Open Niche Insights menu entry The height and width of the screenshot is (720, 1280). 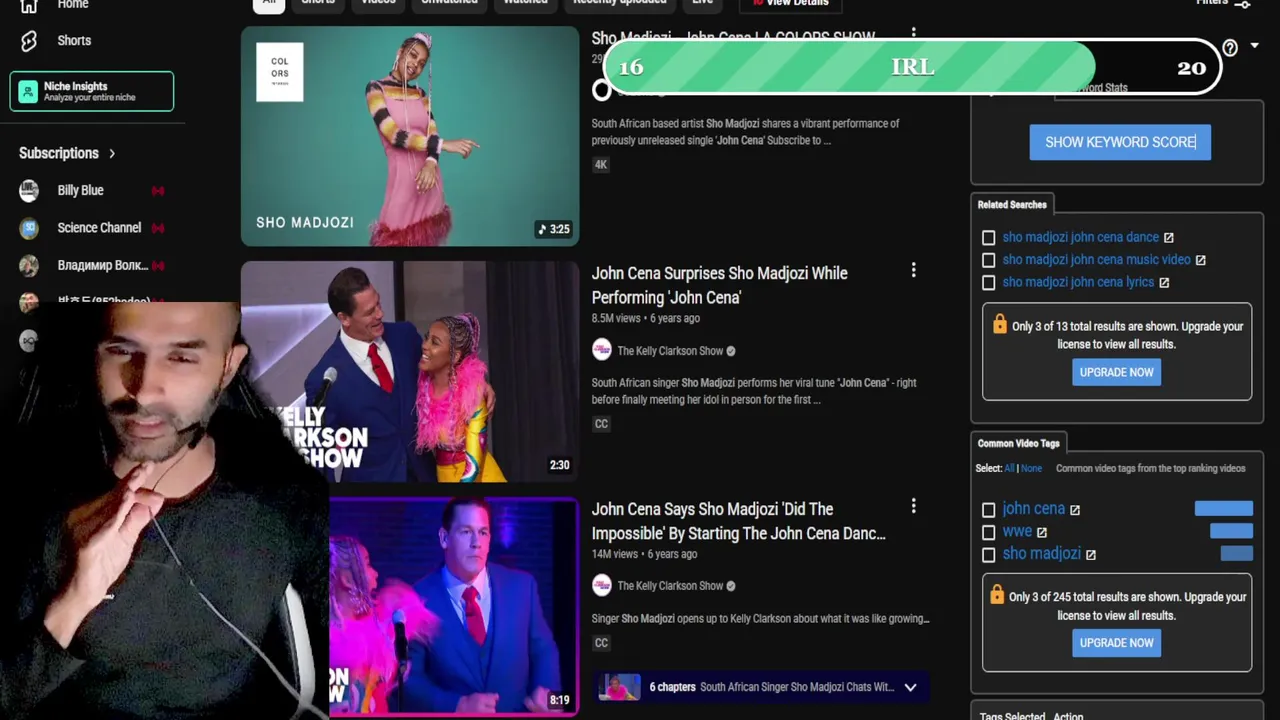point(91,91)
